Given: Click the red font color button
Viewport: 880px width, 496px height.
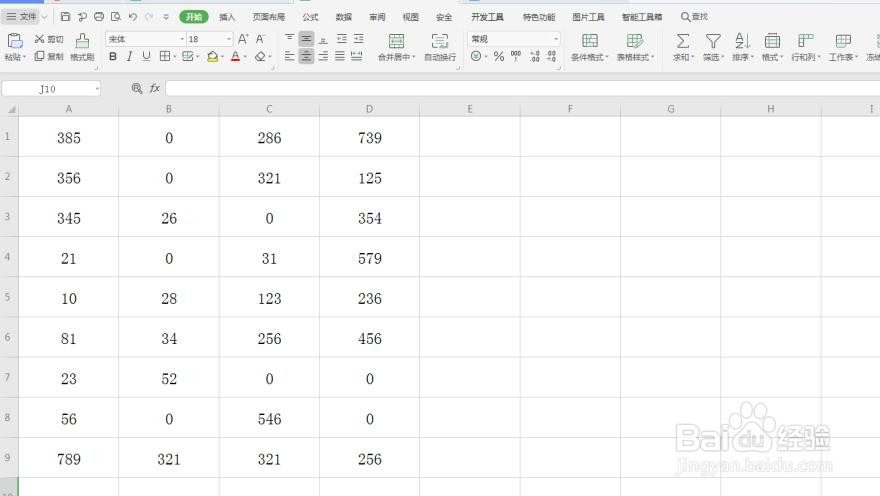Looking at the screenshot, I should [x=236, y=56].
